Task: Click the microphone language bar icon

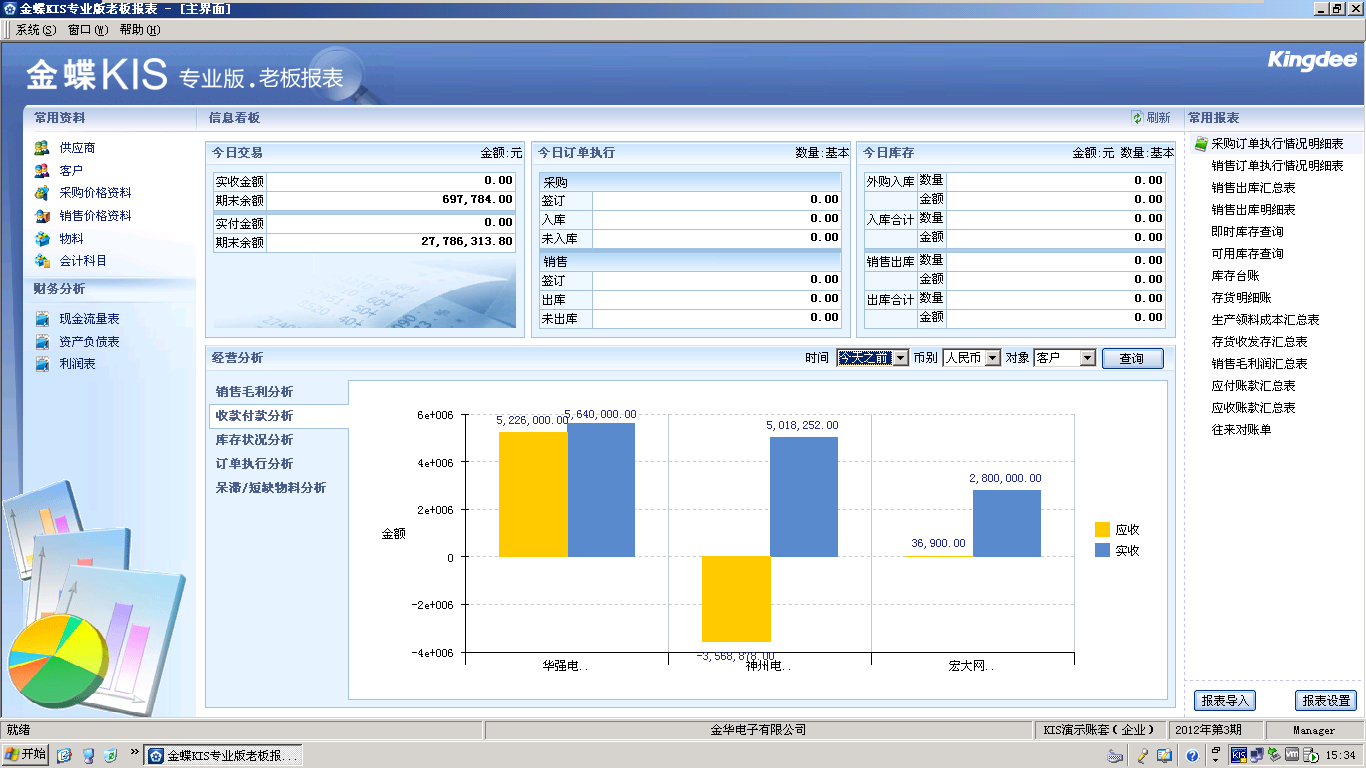Action: (x=1143, y=756)
